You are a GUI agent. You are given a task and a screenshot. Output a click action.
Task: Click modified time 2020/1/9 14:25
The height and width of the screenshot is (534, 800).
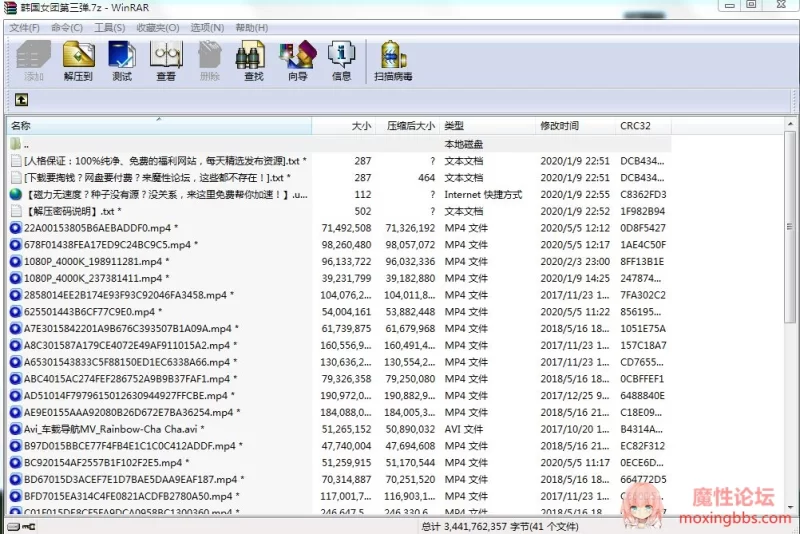575,278
